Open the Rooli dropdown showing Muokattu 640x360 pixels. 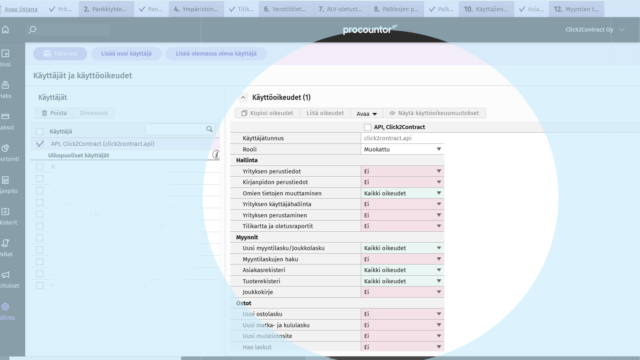pos(402,149)
